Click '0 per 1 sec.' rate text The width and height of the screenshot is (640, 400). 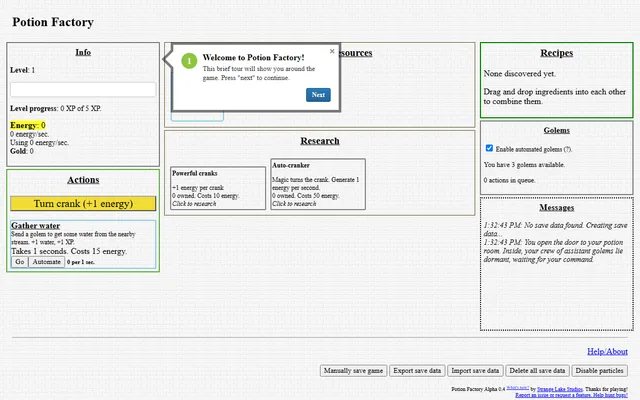(81, 262)
